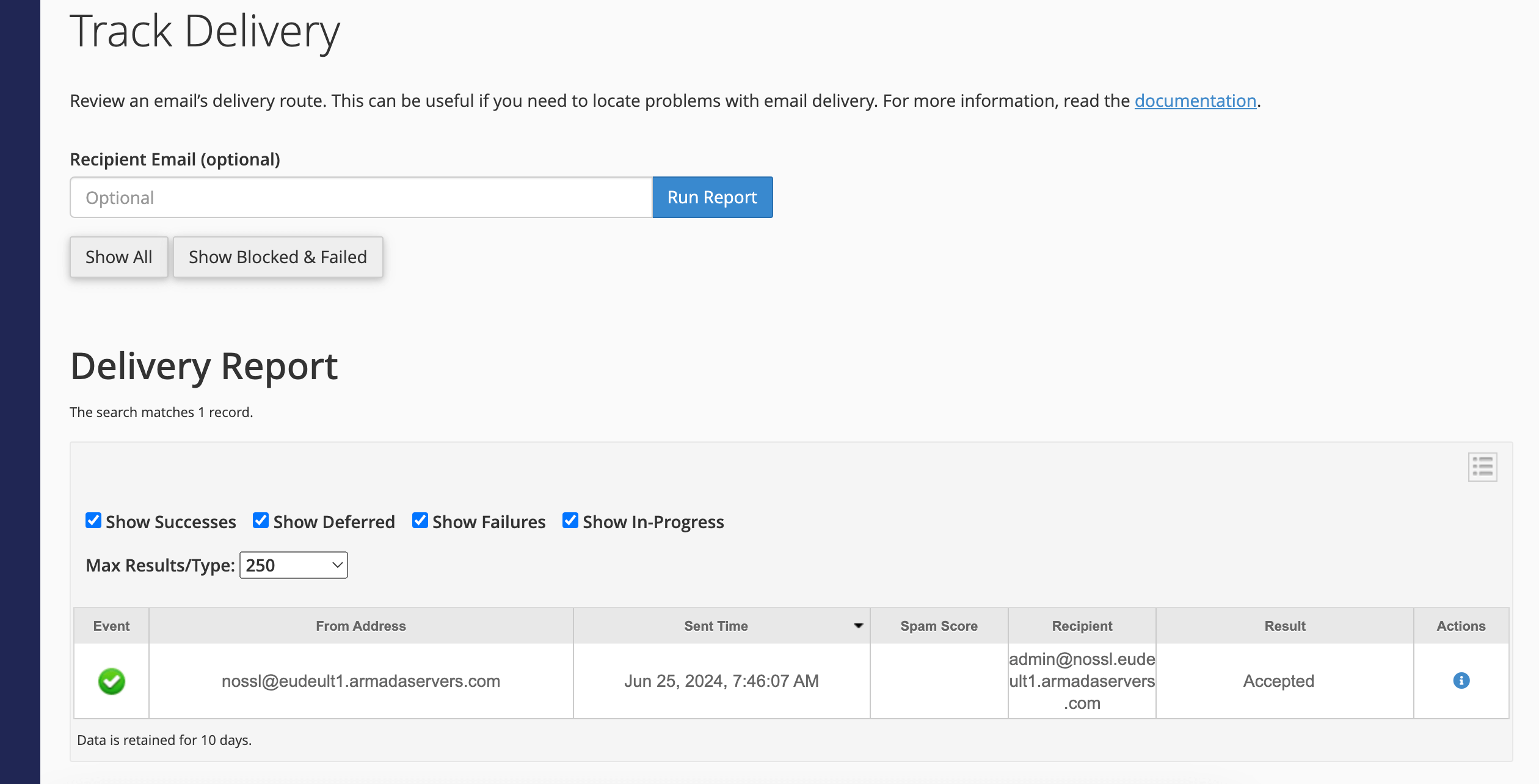The image size is (1539, 784).
Task: Click the Run Report button
Action: [x=712, y=197]
